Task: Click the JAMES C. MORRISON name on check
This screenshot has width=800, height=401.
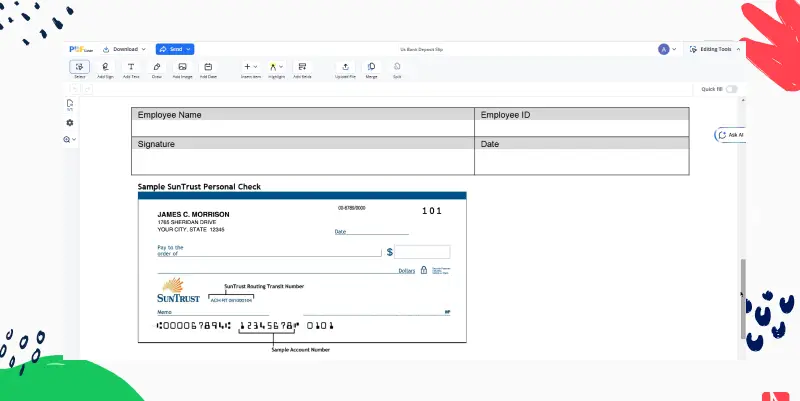Action: click(x=193, y=214)
